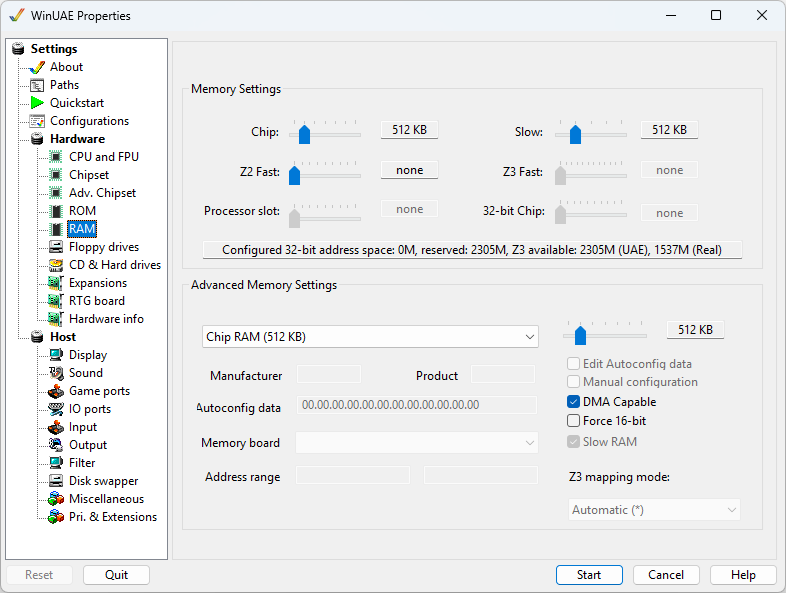Click the Game ports joystick icon
786x593 pixels.
(56, 391)
